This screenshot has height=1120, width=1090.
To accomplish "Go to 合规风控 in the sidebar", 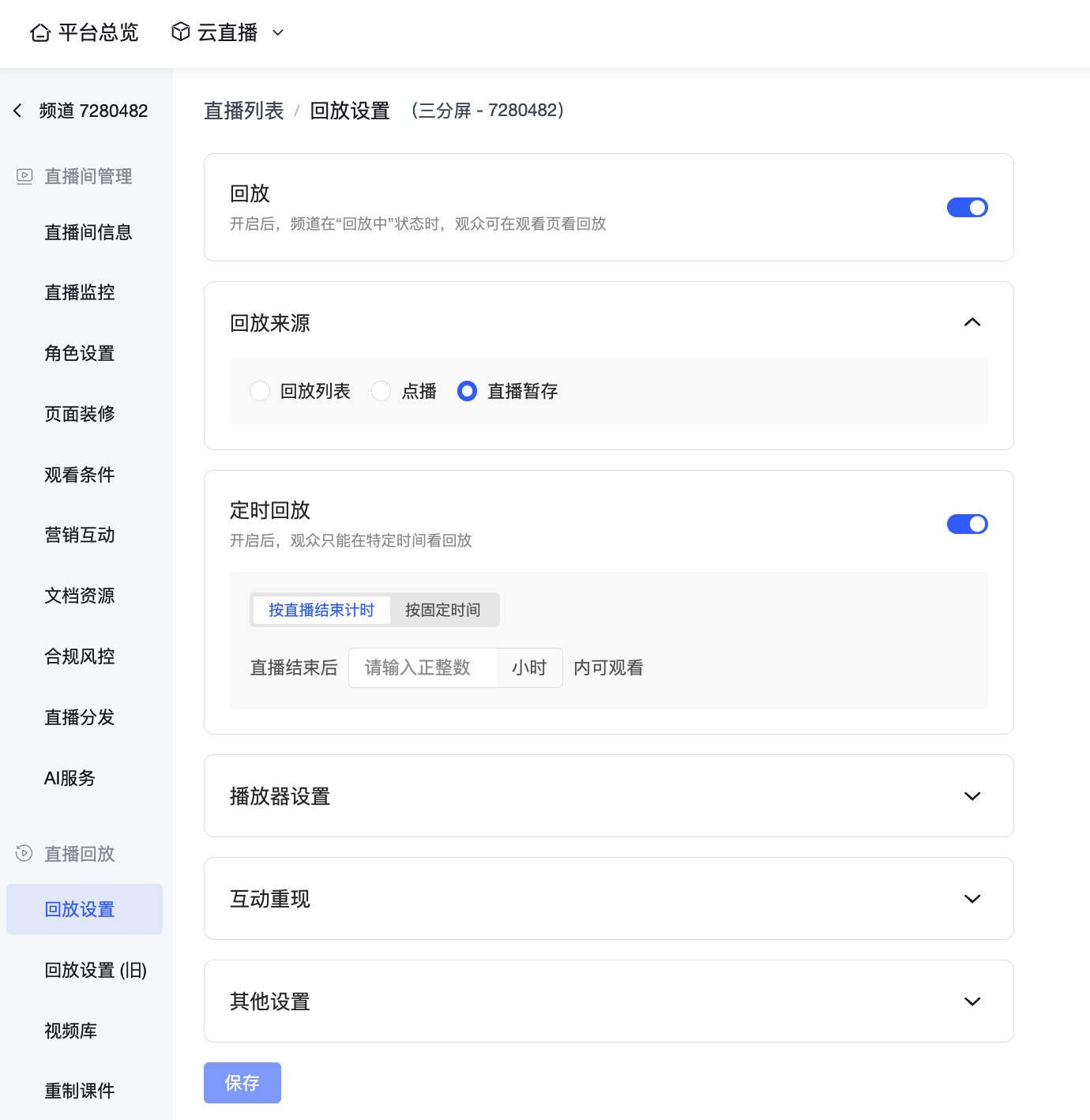I will [80, 656].
